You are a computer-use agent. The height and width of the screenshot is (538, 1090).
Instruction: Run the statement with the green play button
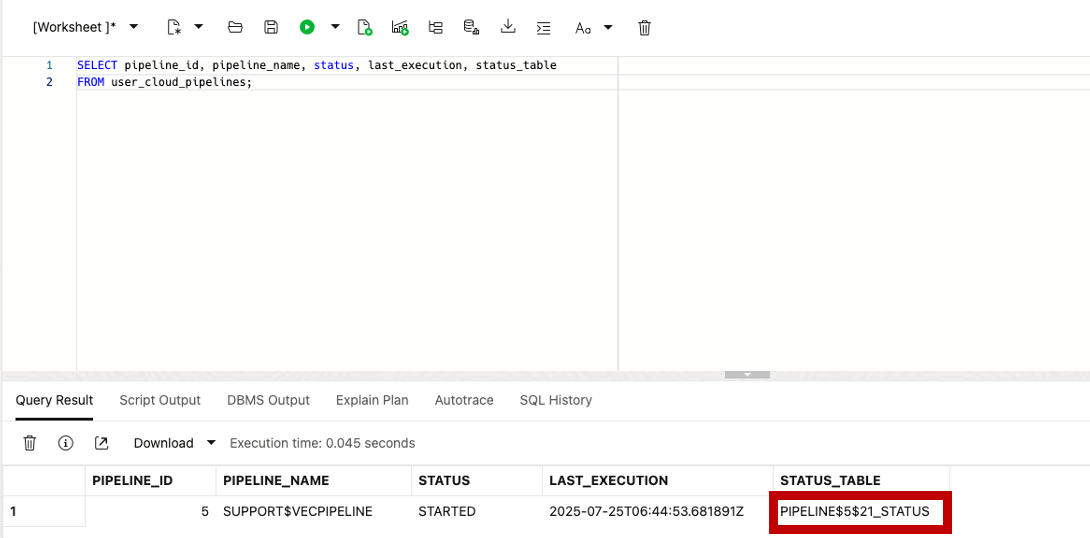307,27
